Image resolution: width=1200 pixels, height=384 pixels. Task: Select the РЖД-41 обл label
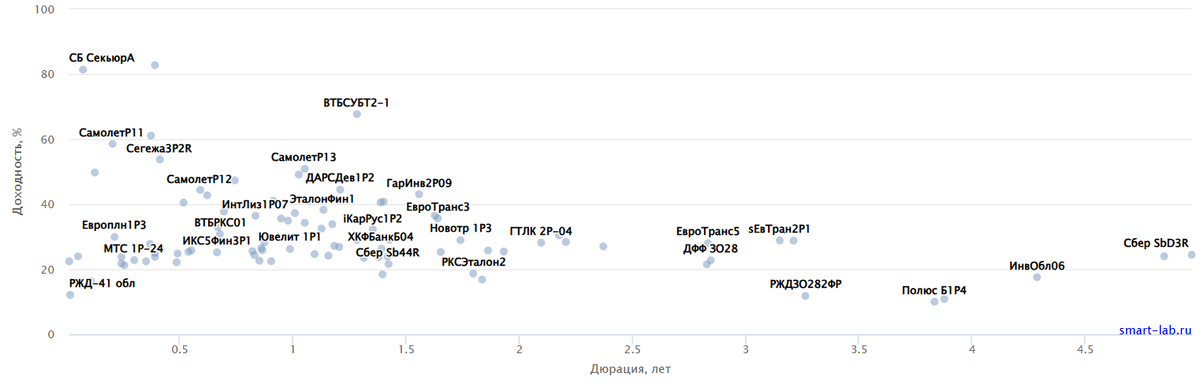[x=102, y=283]
